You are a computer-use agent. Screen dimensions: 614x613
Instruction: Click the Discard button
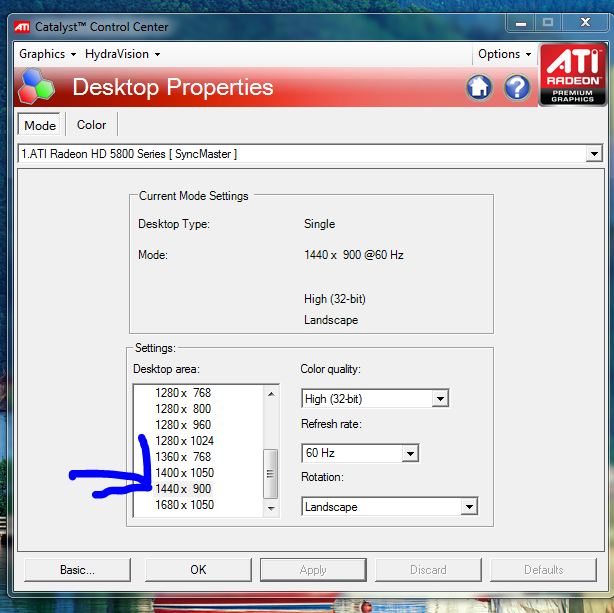[x=428, y=570]
